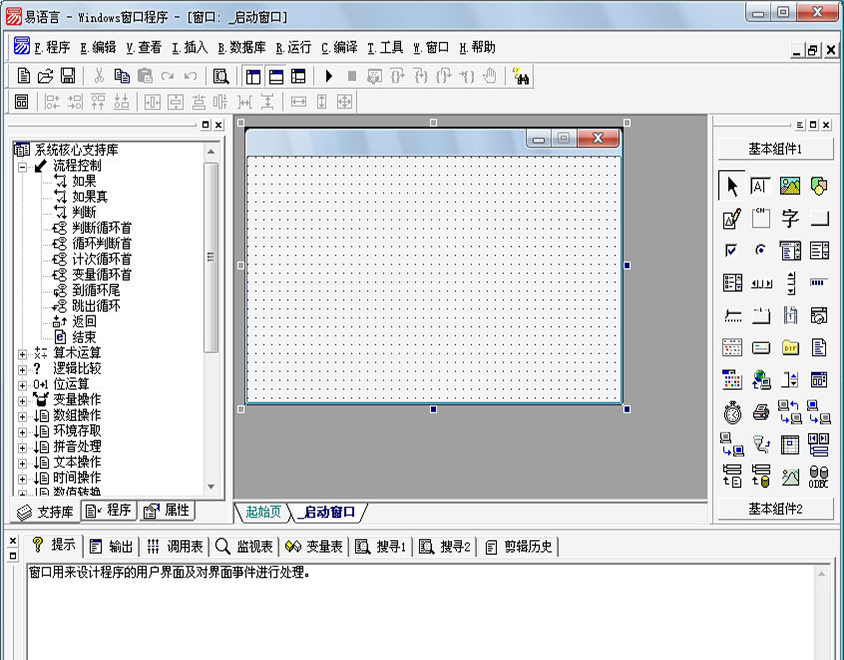Open the 剪辑历史 bottom tab
The height and width of the screenshot is (660, 844).
(x=518, y=547)
